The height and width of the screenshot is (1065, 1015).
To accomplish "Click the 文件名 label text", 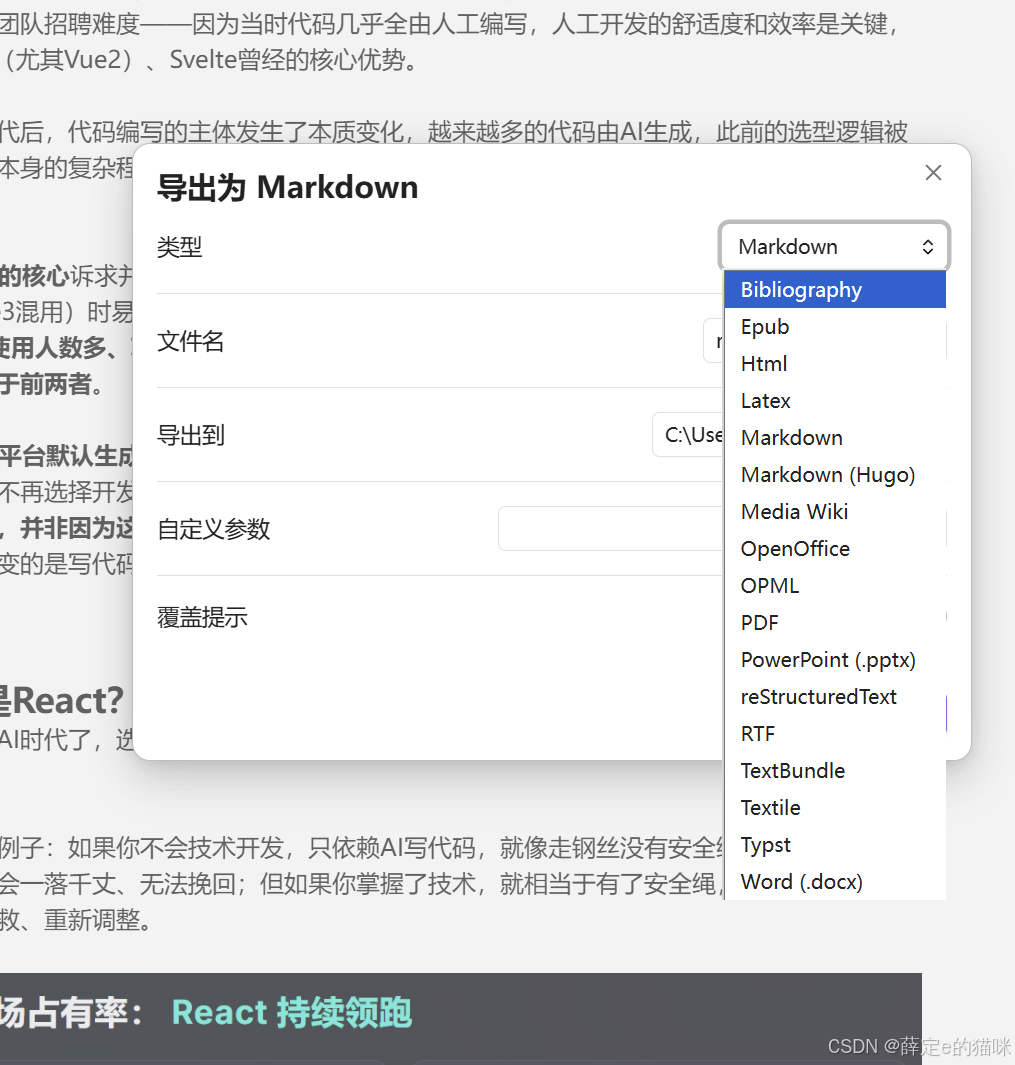I will (x=190, y=341).
